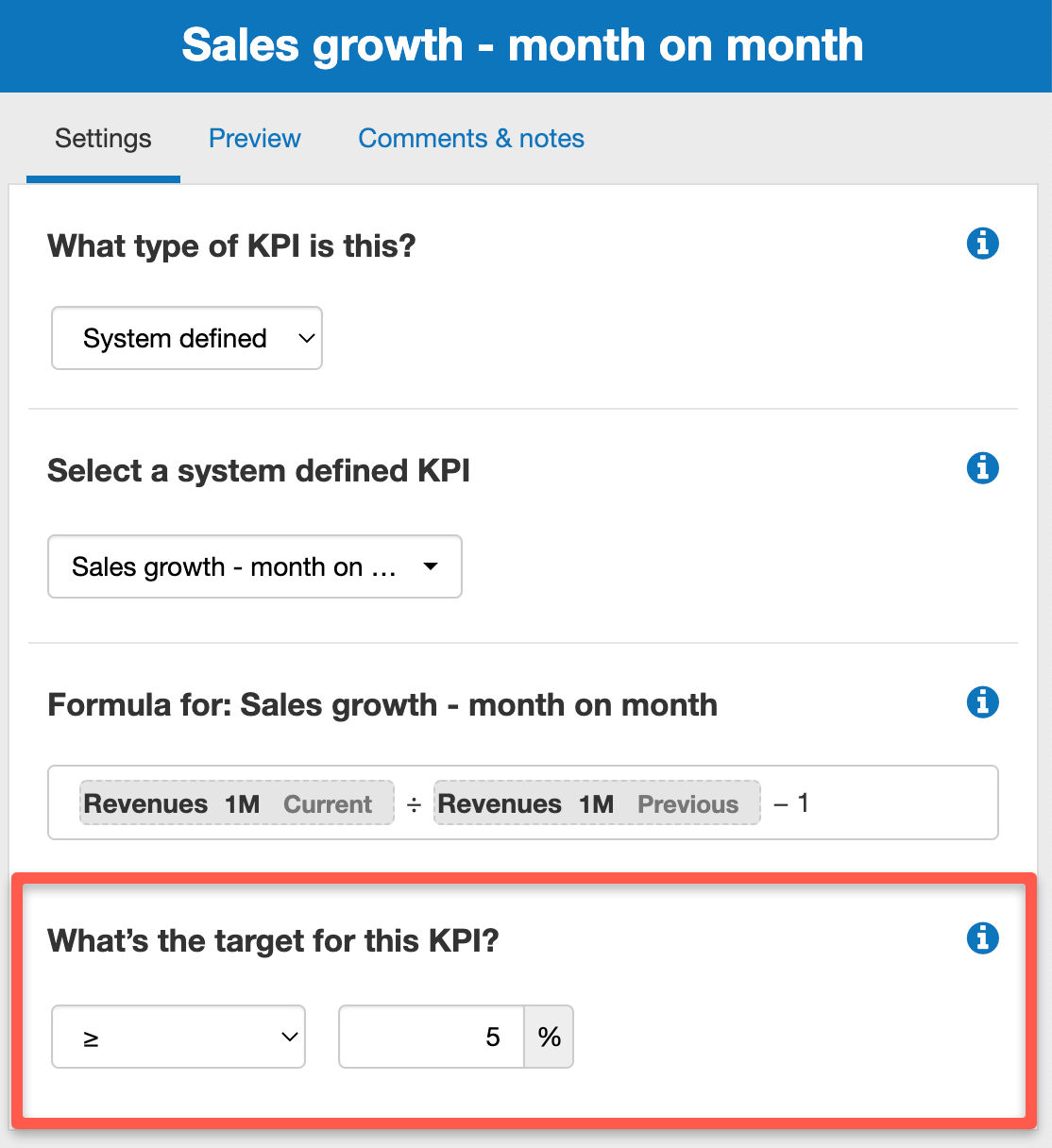Click the target value field showing 5
The width and height of the screenshot is (1052, 1148).
pyautogui.click(x=430, y=1037)
